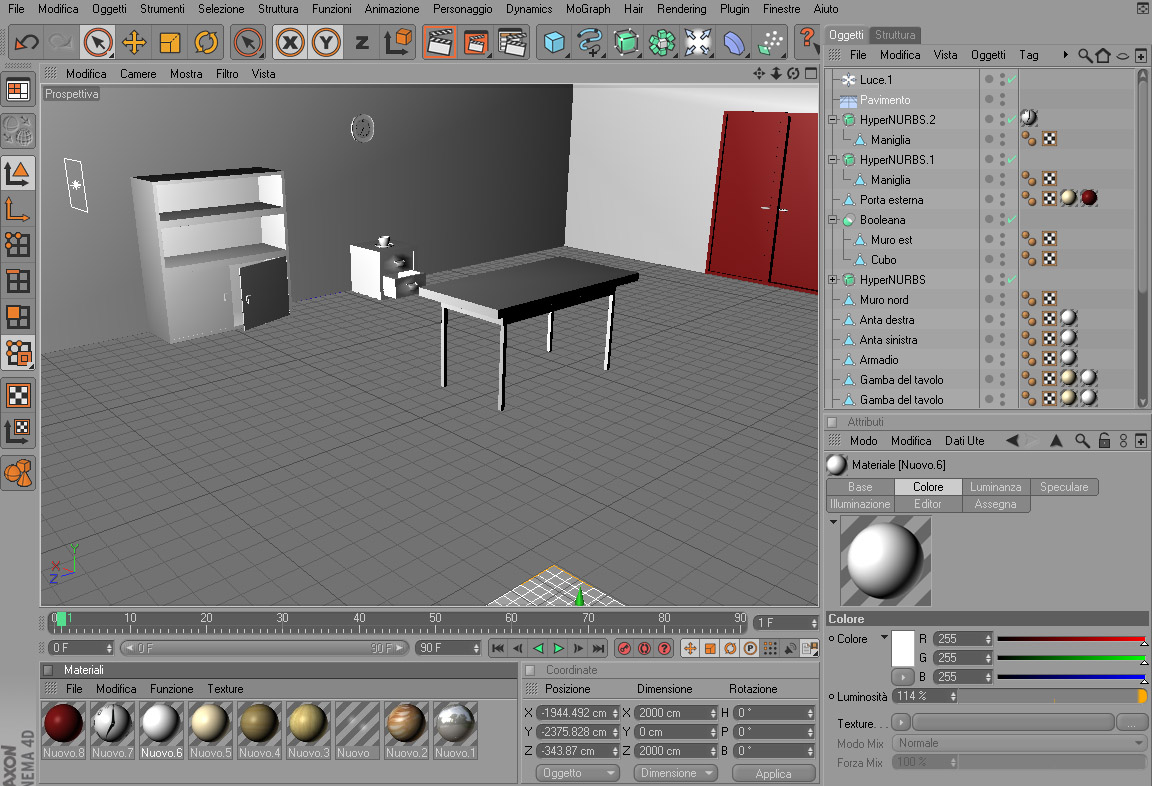Toggle green checkmark of HyperNURBS.2
1152x786 pixels.
[x=1012, y=119]
